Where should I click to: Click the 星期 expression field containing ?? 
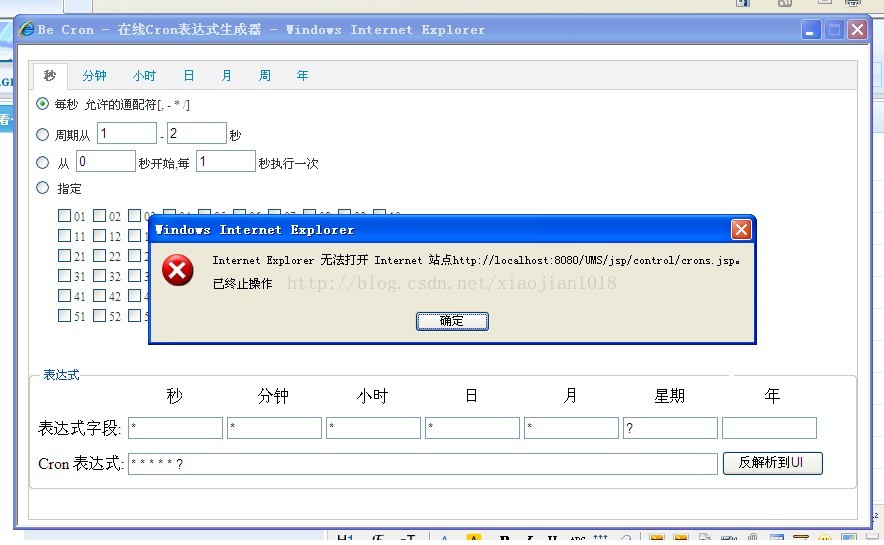670,428
